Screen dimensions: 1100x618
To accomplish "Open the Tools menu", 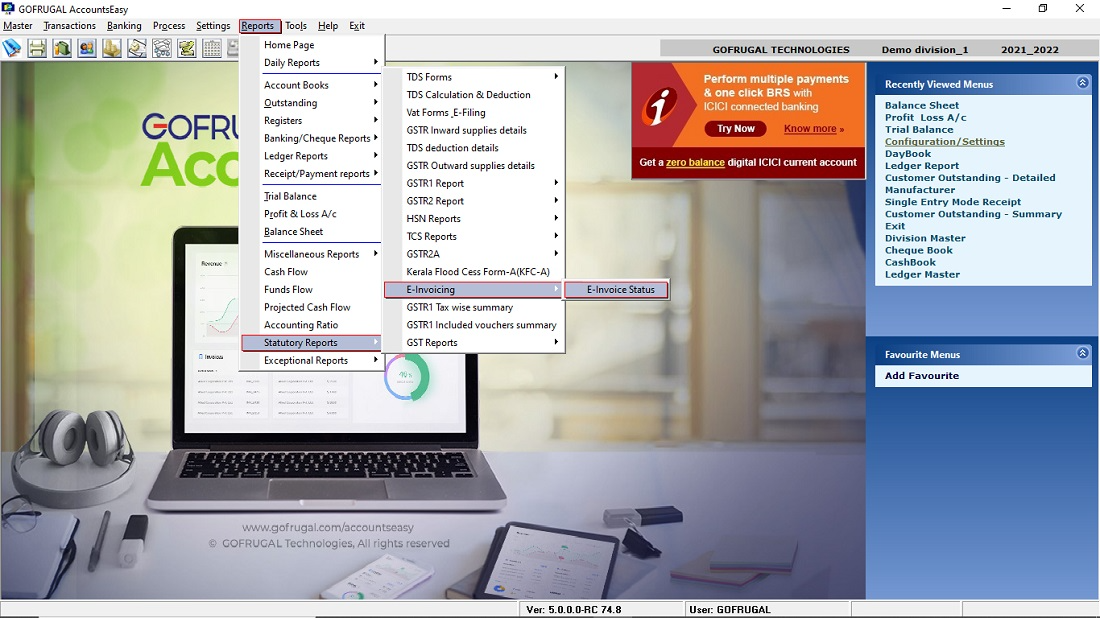I will [x=295, y=26].
